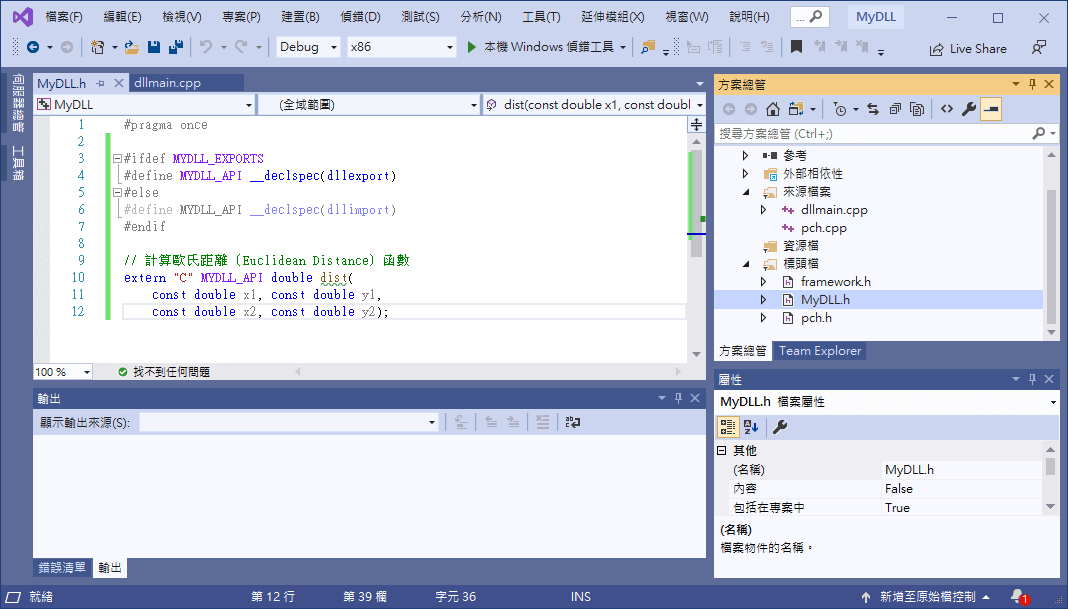Click the Sync with Active Document icon

click(x=873, y=109)
